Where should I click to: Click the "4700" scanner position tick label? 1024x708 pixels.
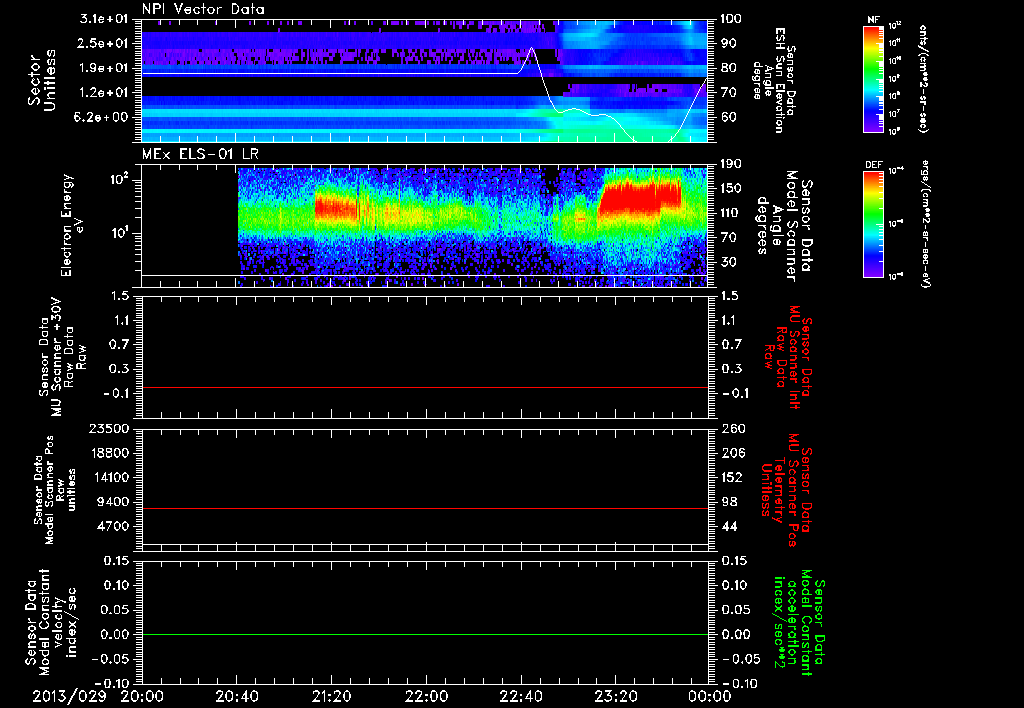pos(113,526)
